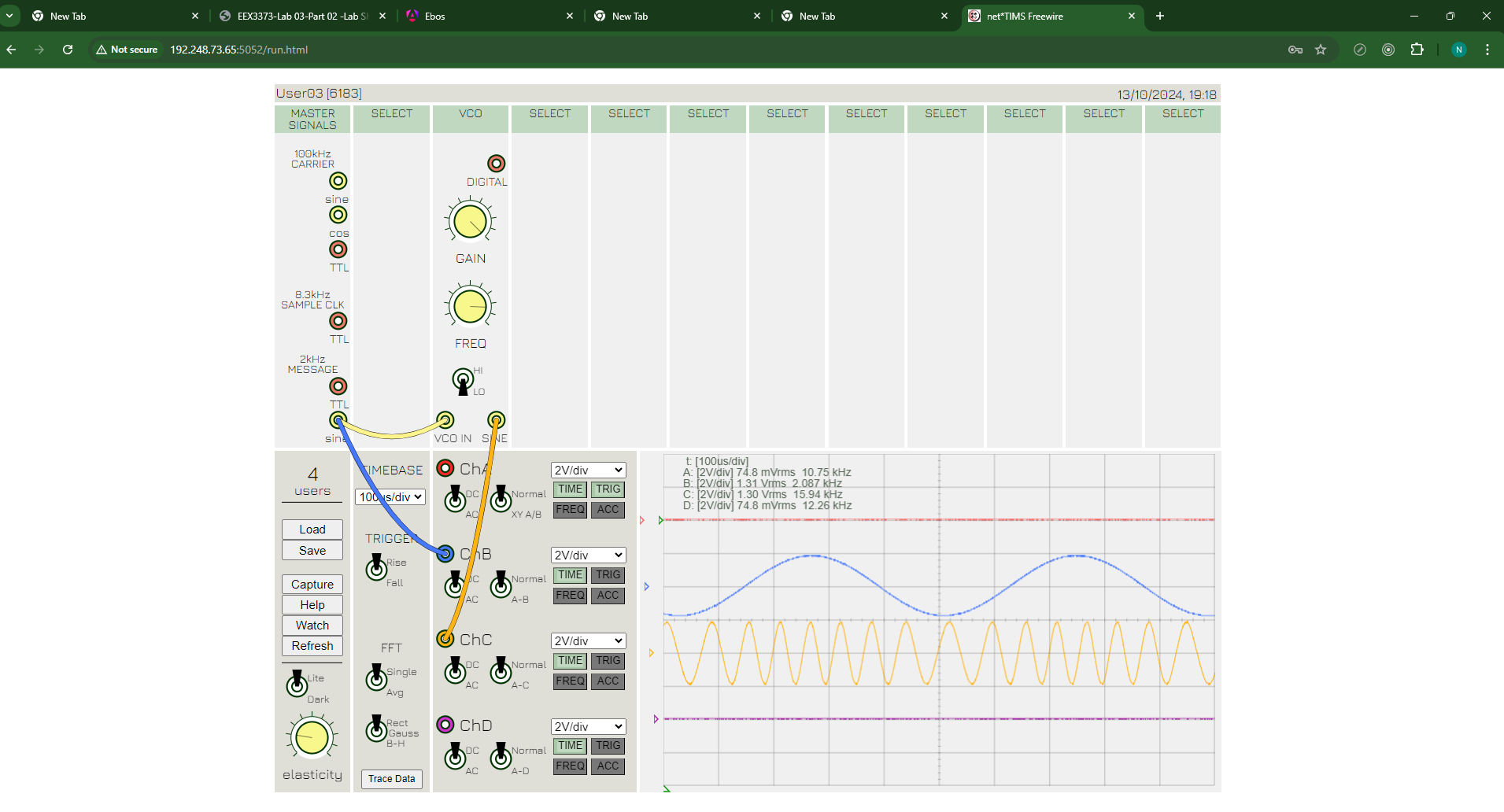This screenshot has width=1504, height=812.
Task: Select ChB FREQ button
Action: [571, 596]
